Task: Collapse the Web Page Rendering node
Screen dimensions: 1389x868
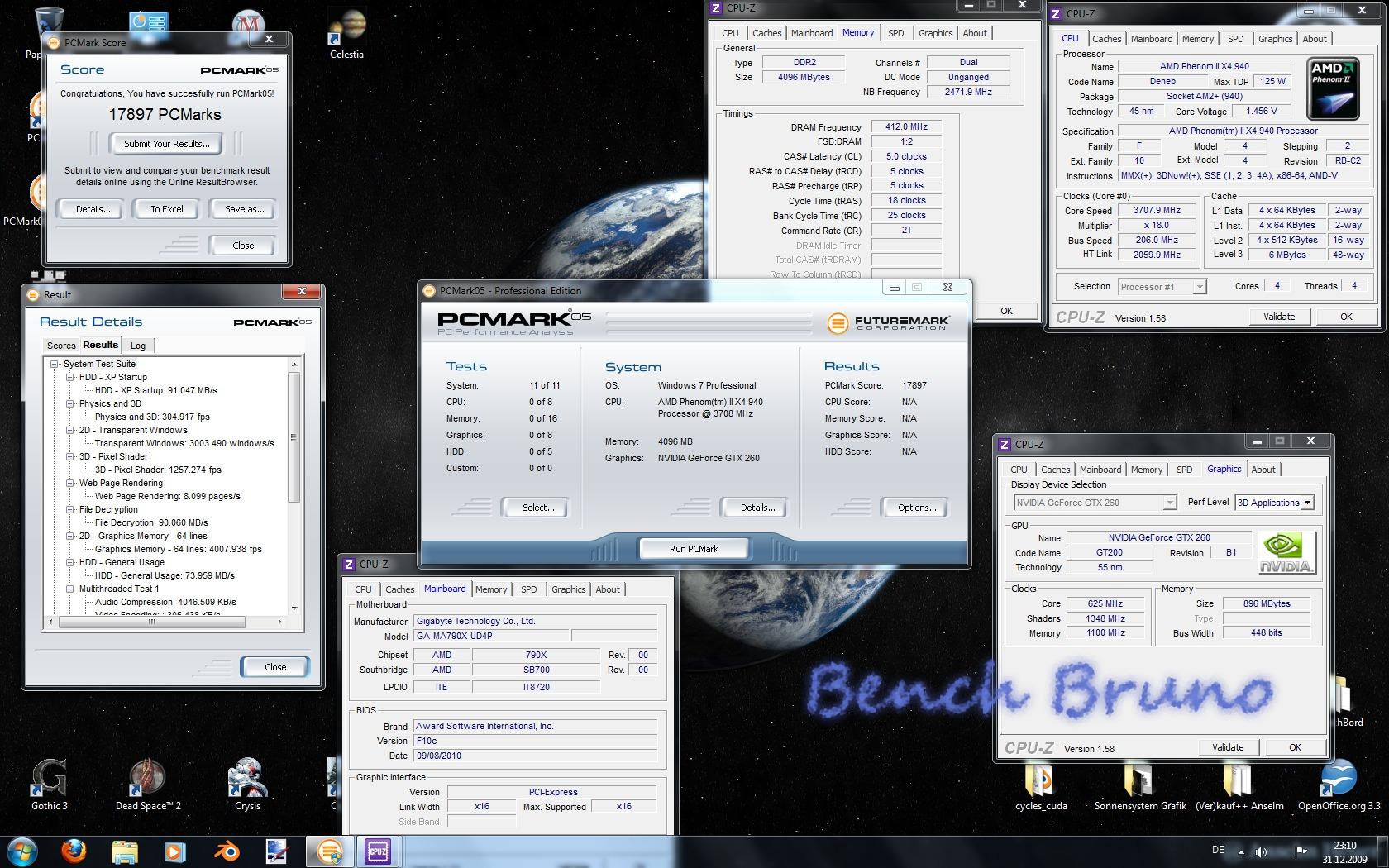Action: [x=70, y=483]
